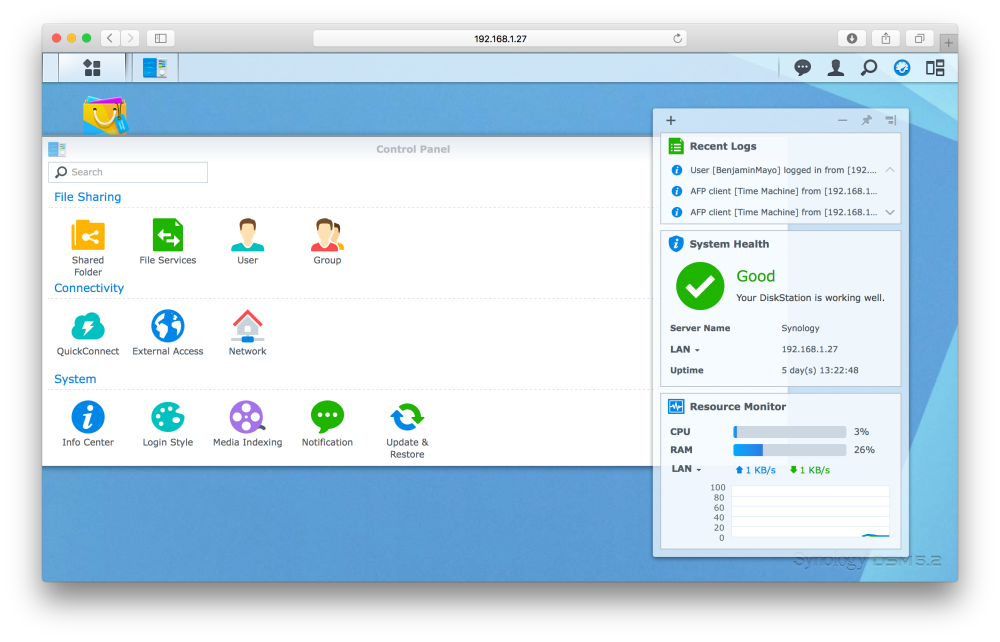This screenshot has width=1000, height=642.
Task: Open the Shared Folder settings
Action: click(88, 236)
